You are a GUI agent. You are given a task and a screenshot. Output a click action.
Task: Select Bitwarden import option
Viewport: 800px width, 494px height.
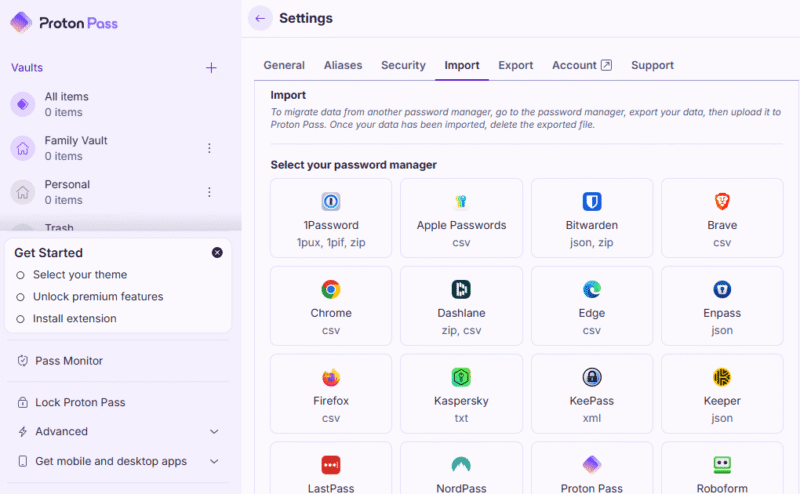point(592,218)
